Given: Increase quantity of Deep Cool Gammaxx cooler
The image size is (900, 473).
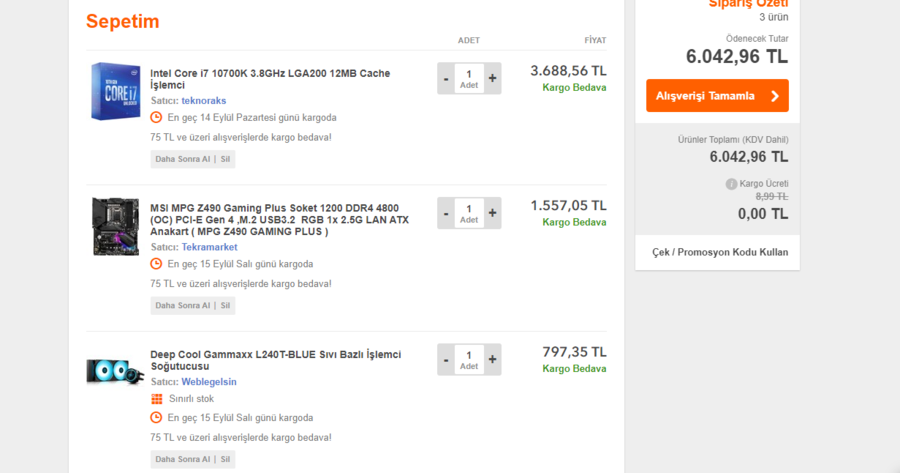Looking at the screenshot, I should click(x=492, y=359).
